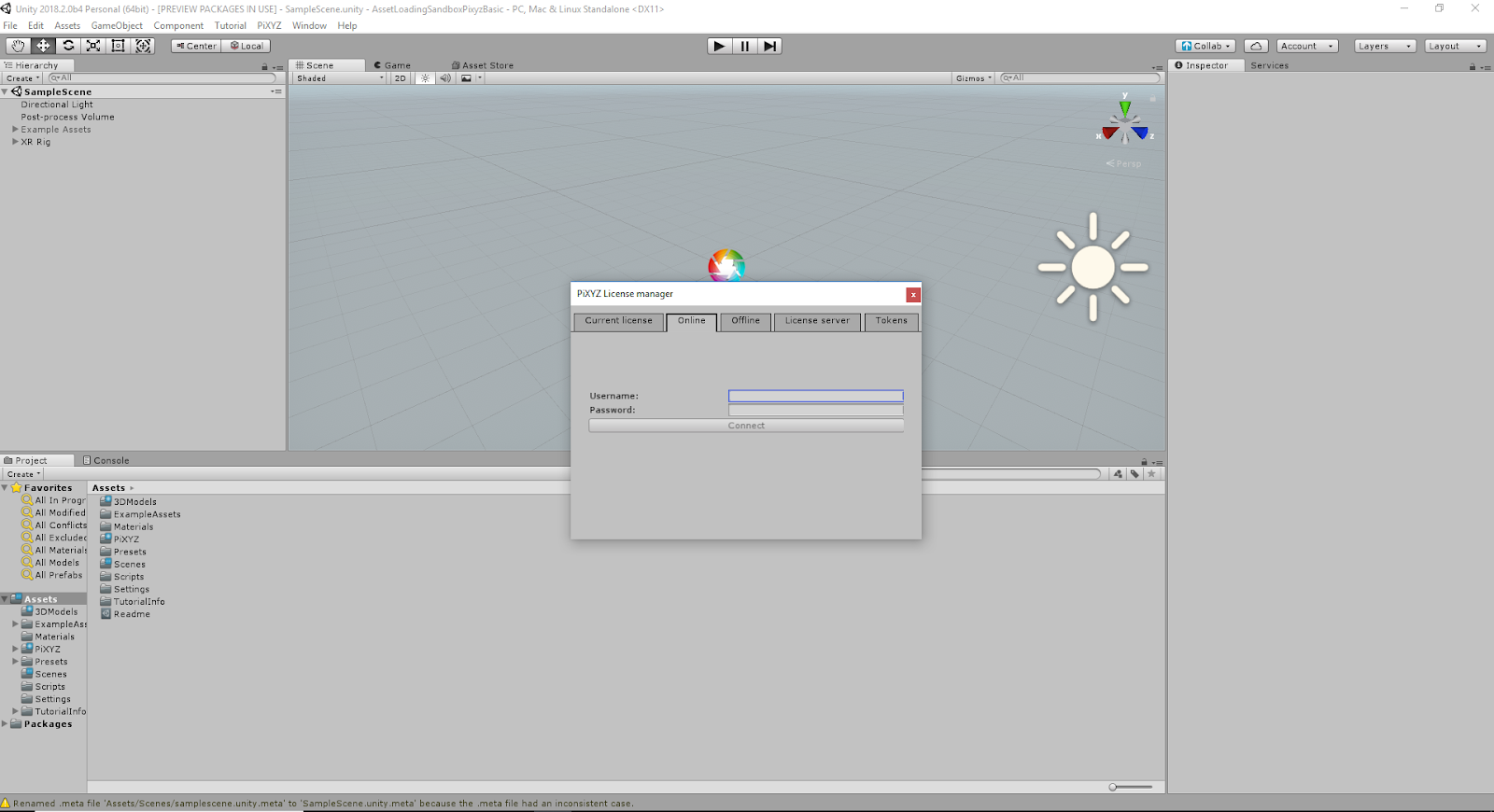The image size is (1494, 812).
Task: Click the Connect button
Action: pyautogui.click(x=746, y=426)
